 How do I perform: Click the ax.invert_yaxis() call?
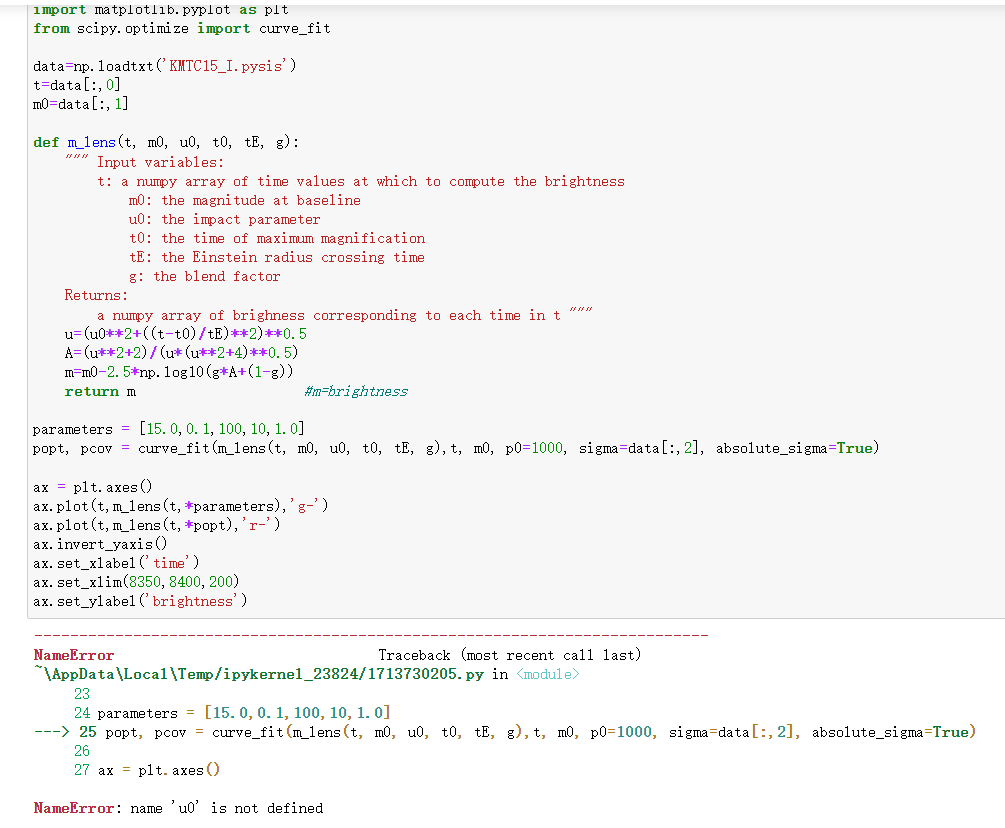100,543
